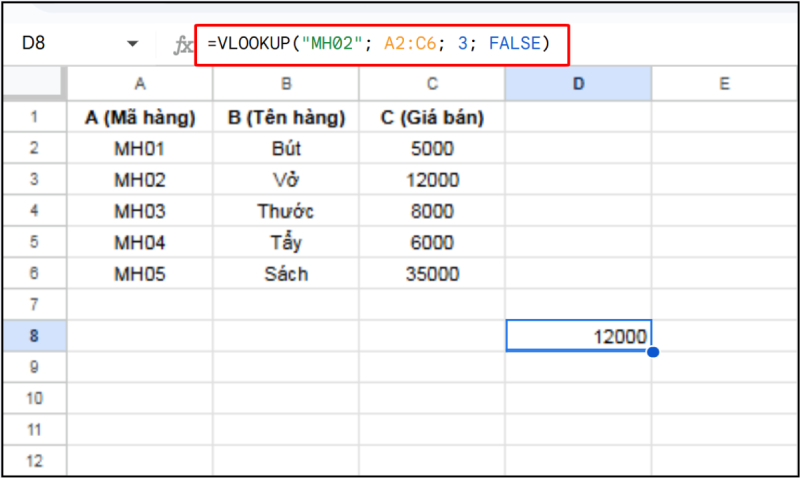This screenshot has width=800, height=478.
Task: Select cell containing MH03
Action: point(140,211)
